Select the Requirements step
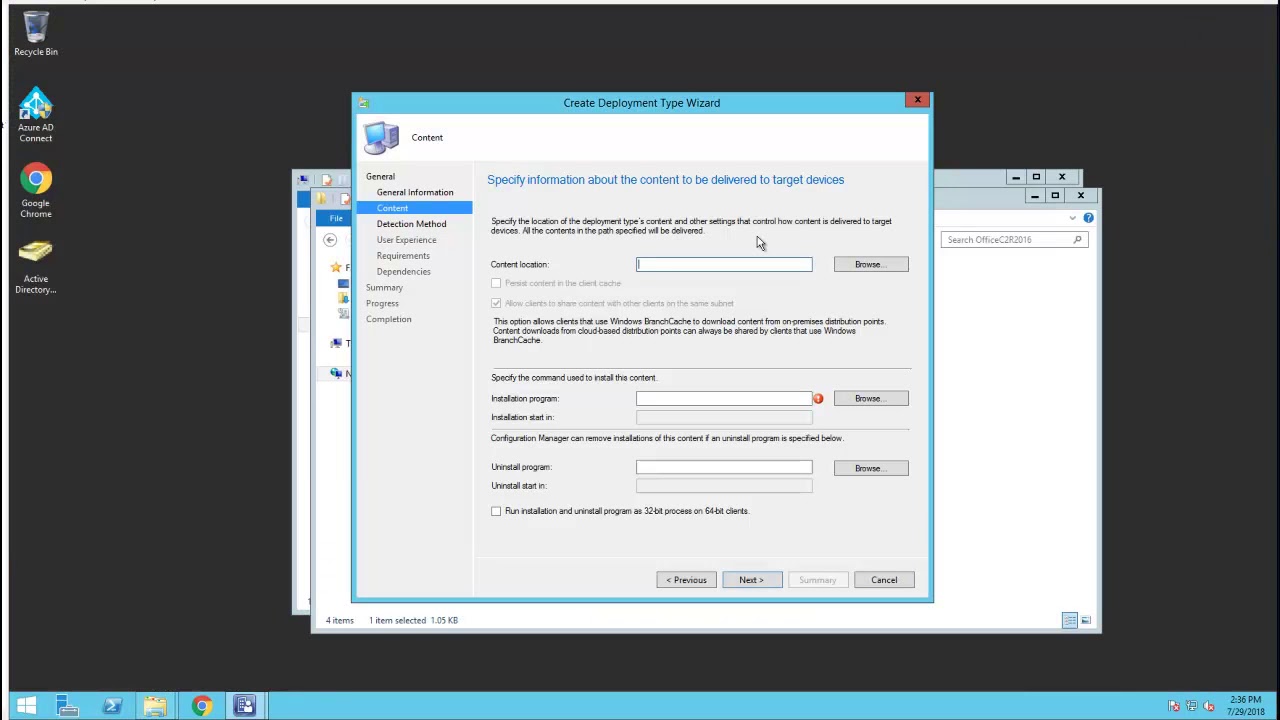The width and height of the screenshot is (1280, 720). click(x=403, y=256)
